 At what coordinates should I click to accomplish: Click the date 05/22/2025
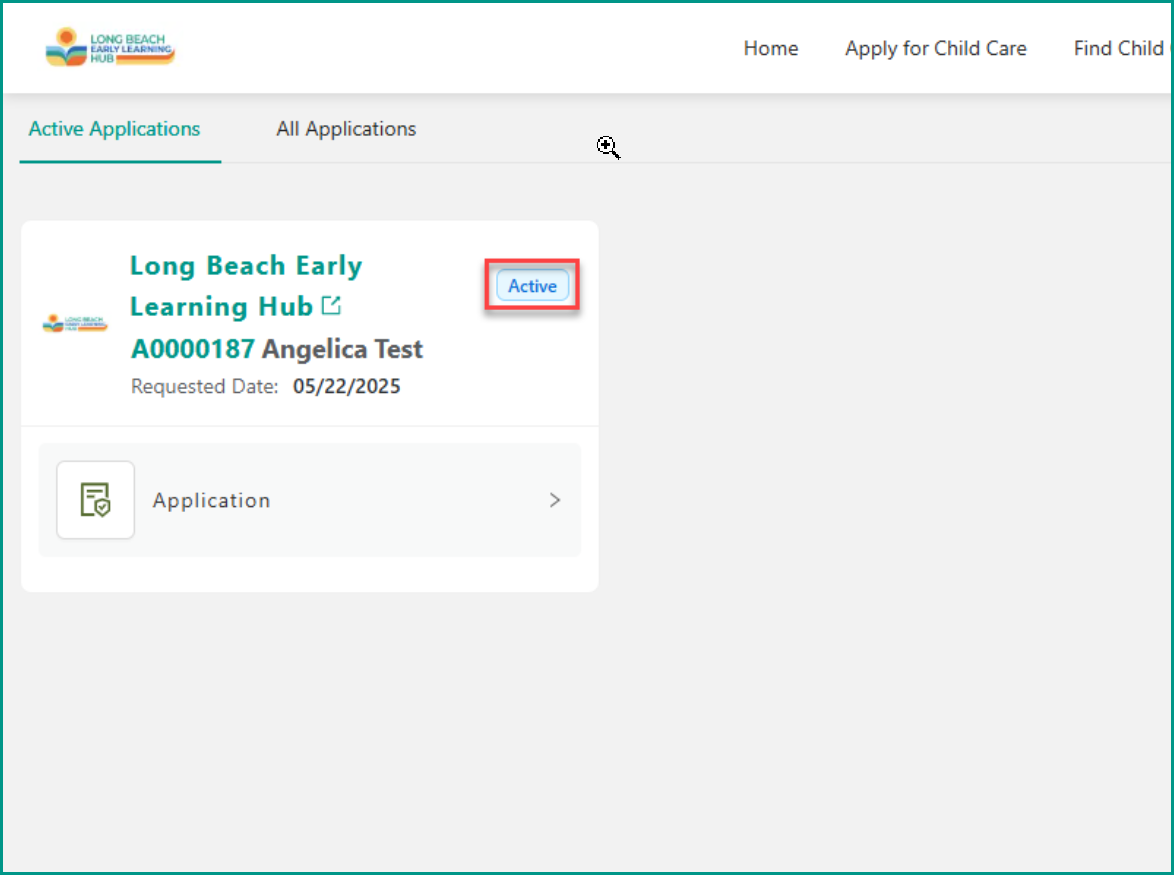tap(347, 386)
